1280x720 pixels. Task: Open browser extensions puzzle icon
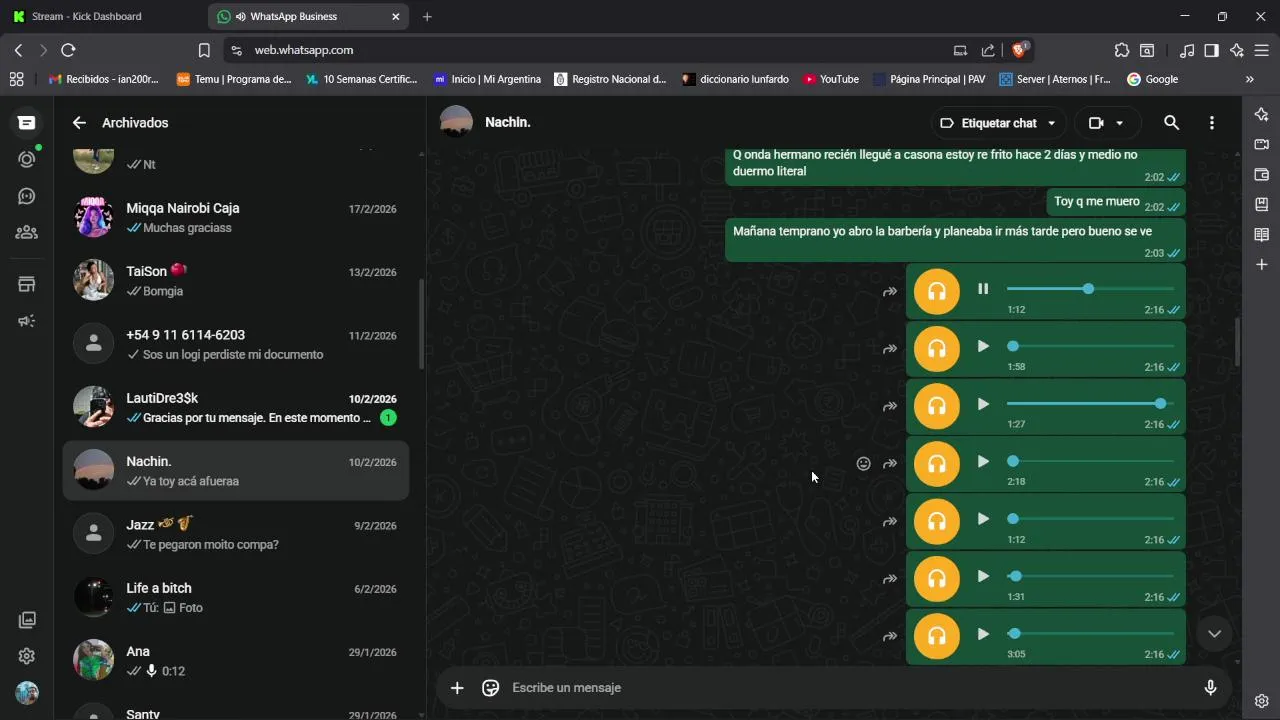click(1122, 50)
